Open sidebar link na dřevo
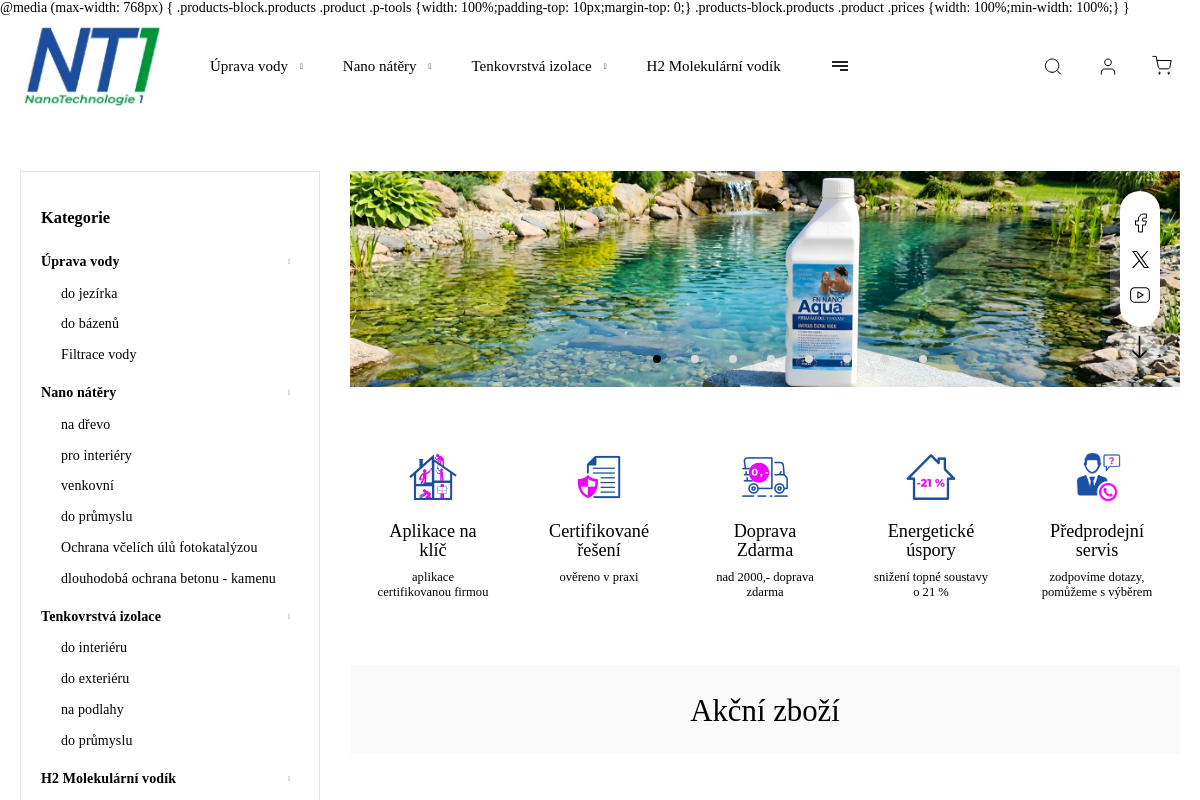Viewport: 1200px width, 800px height. pos(85,424)
